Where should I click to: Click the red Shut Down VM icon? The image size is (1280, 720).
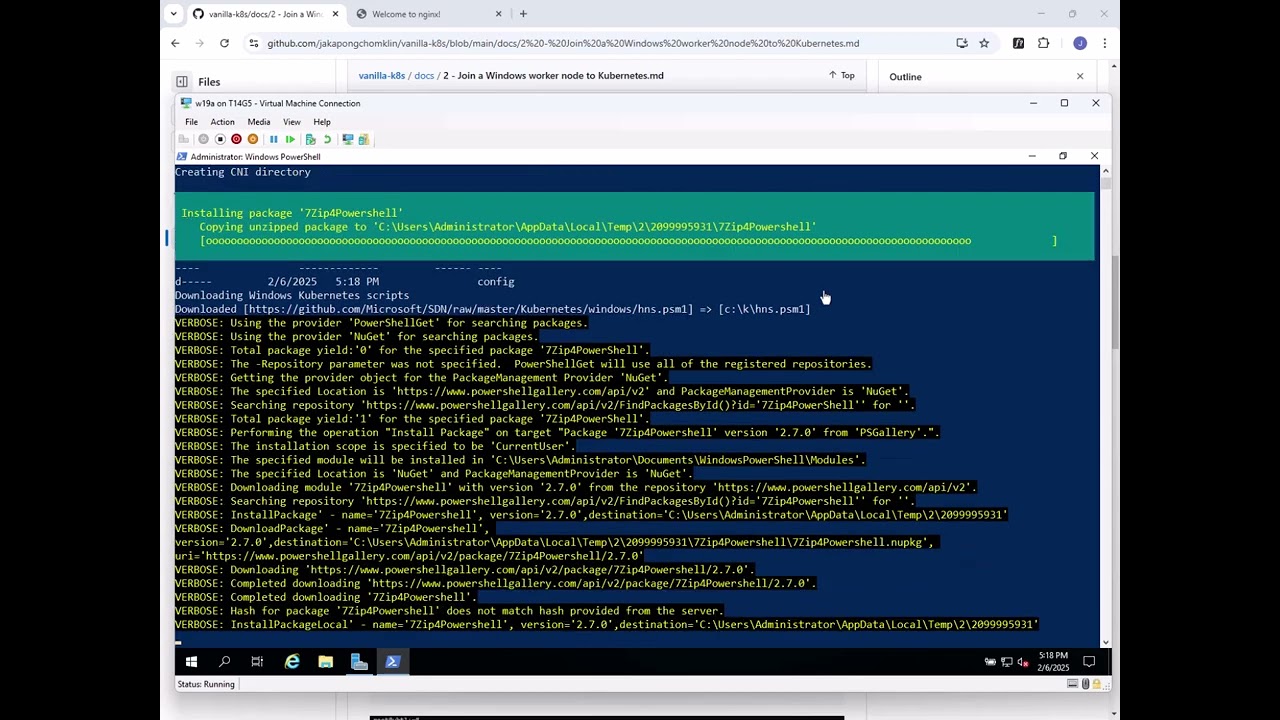click(x=236, y=139)
